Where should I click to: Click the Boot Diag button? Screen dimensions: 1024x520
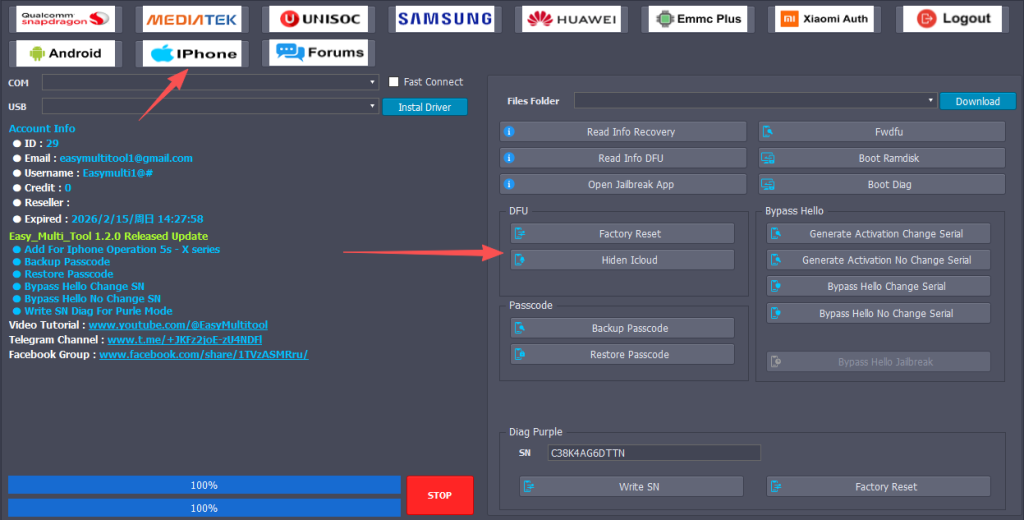tap(882, 184)
